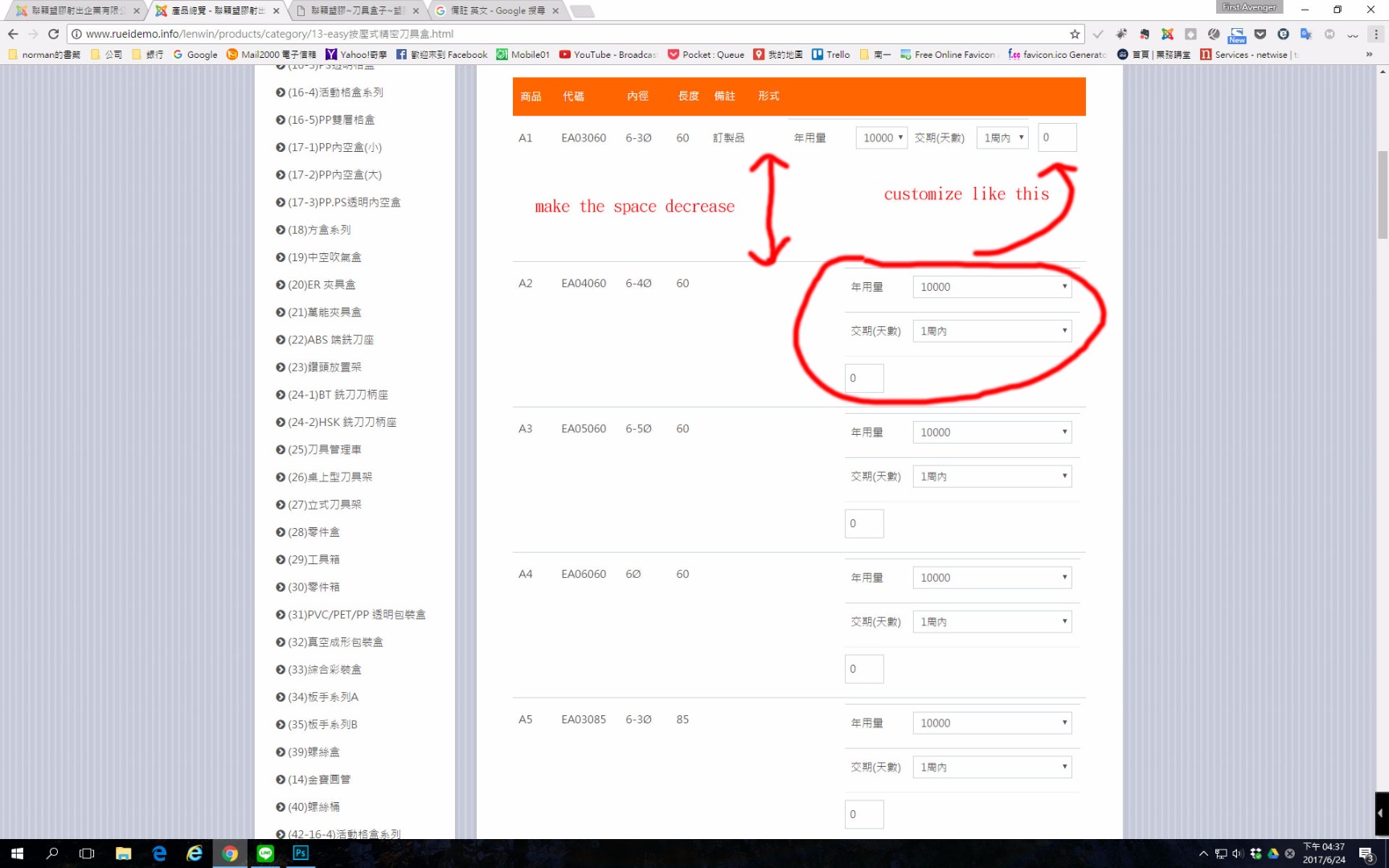Switch to the third tab about 刀具盒子
The height and width of the screenshot is (868, 1389).
point(356,11)
